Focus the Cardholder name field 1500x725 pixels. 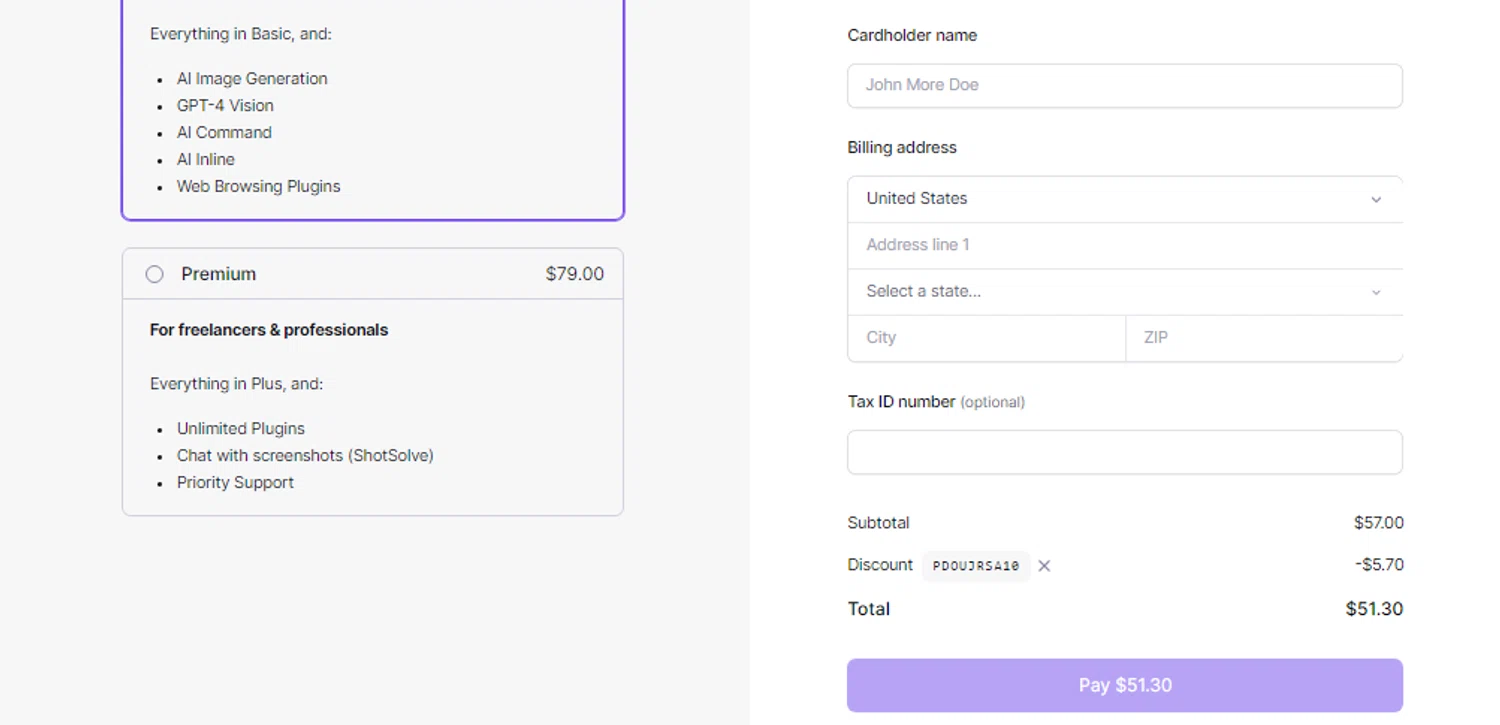click(x=1125, y=86)
